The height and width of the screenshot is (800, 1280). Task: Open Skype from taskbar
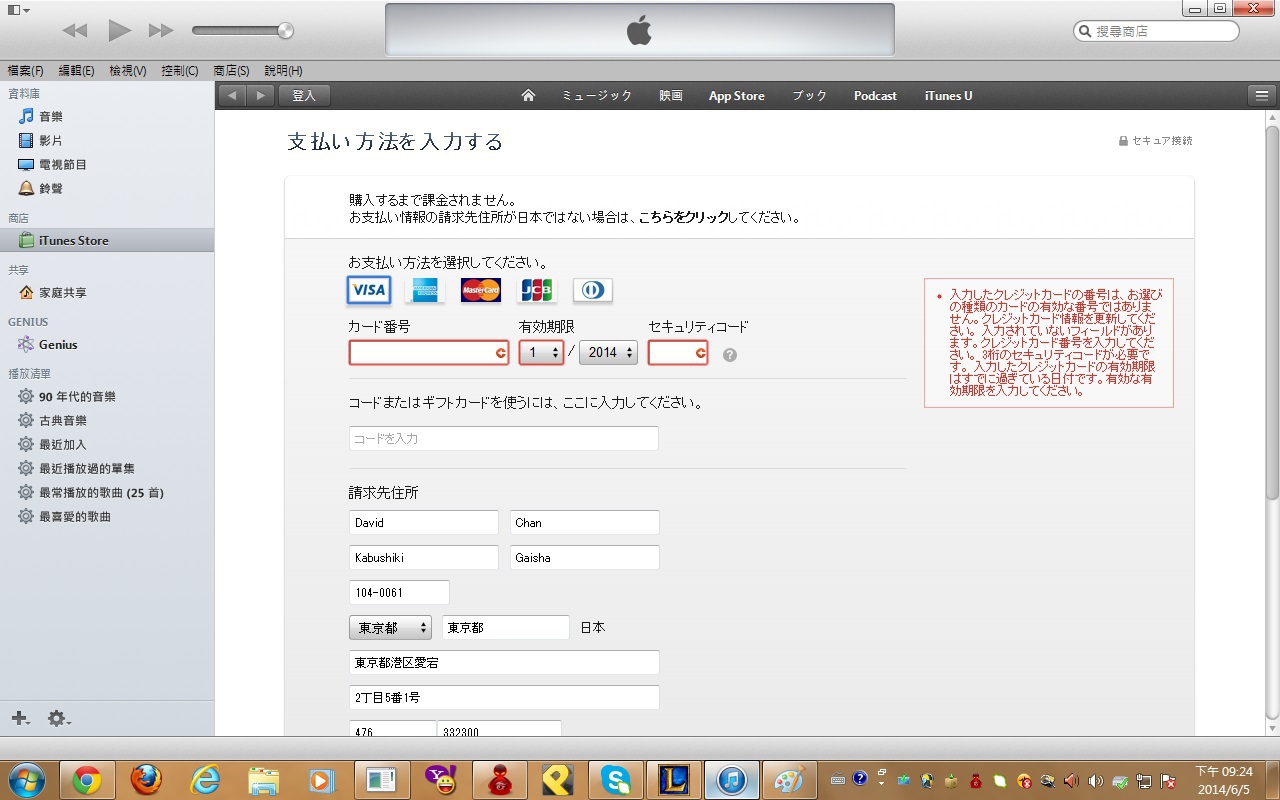[615, 780]
